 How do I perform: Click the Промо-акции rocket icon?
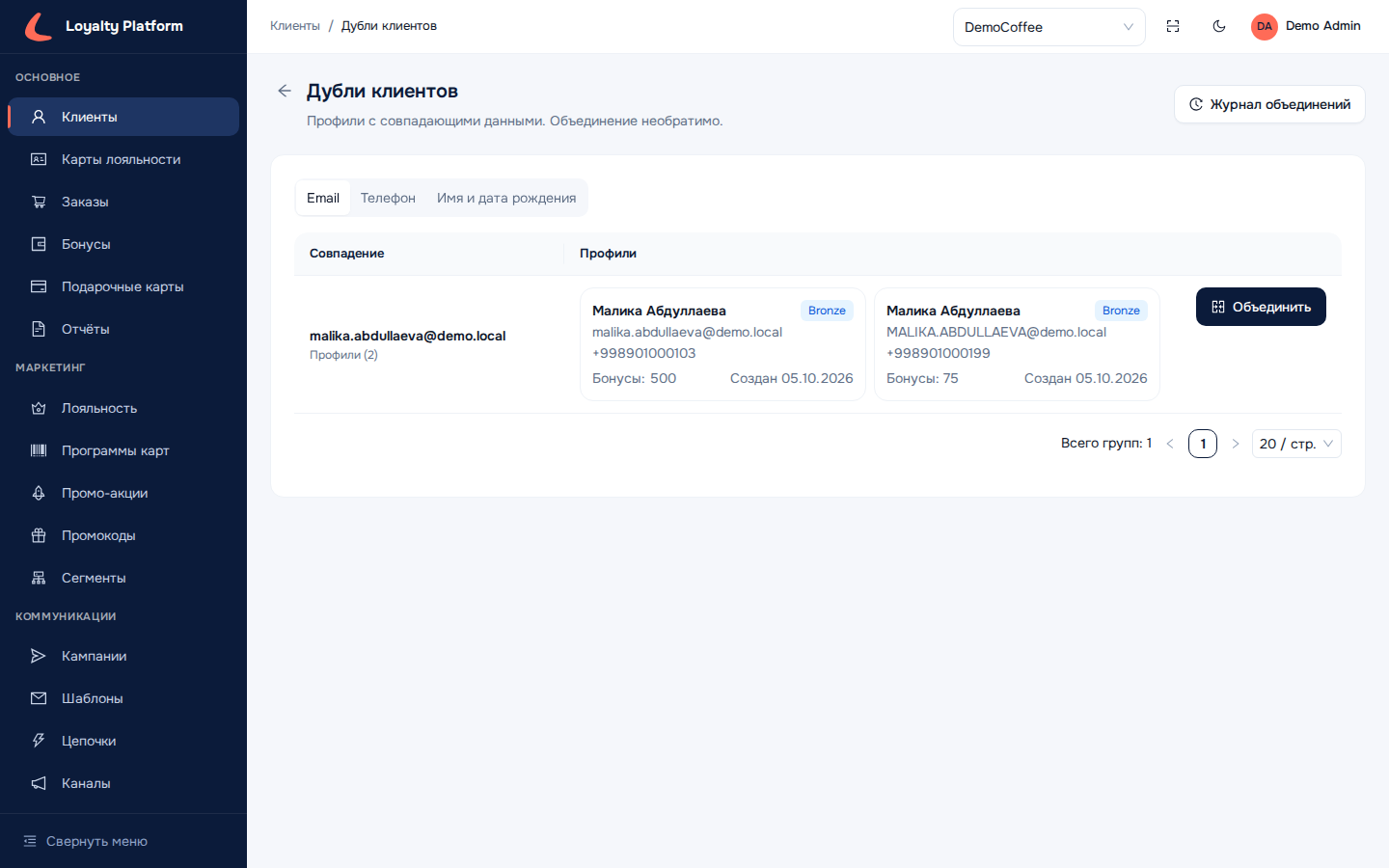pos(39,493)
